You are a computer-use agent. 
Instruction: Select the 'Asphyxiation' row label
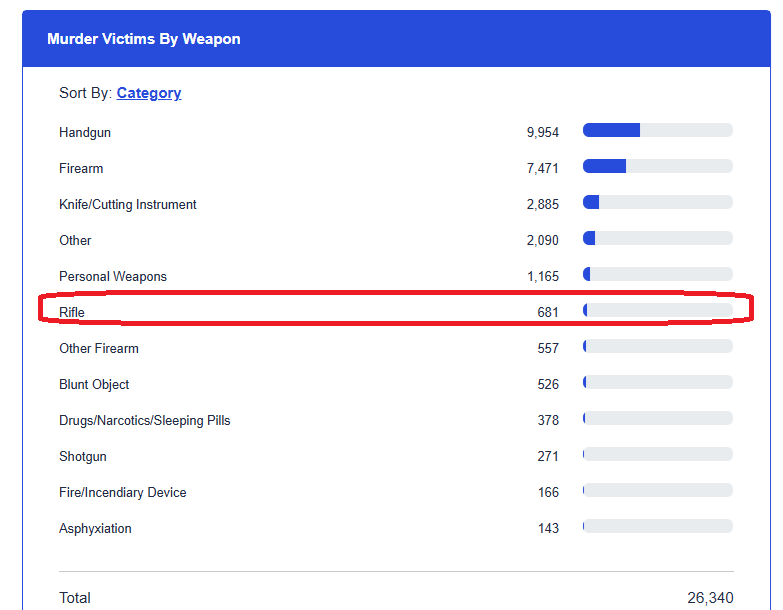tap(95, 528)
